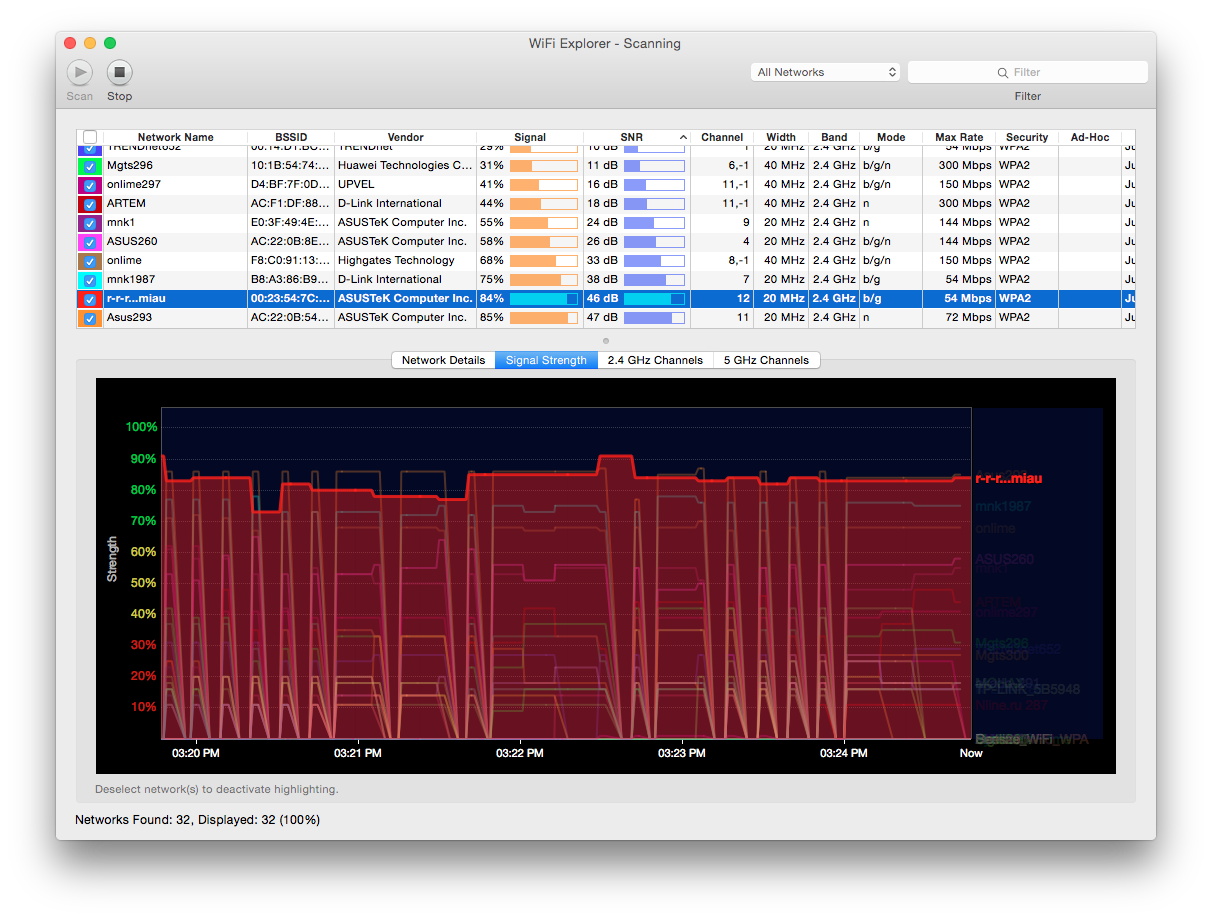The height and width of the screenshot is (920, 1212).
Task: Click 75% signal value in mnk1987 row
Action: click(491, 280)
